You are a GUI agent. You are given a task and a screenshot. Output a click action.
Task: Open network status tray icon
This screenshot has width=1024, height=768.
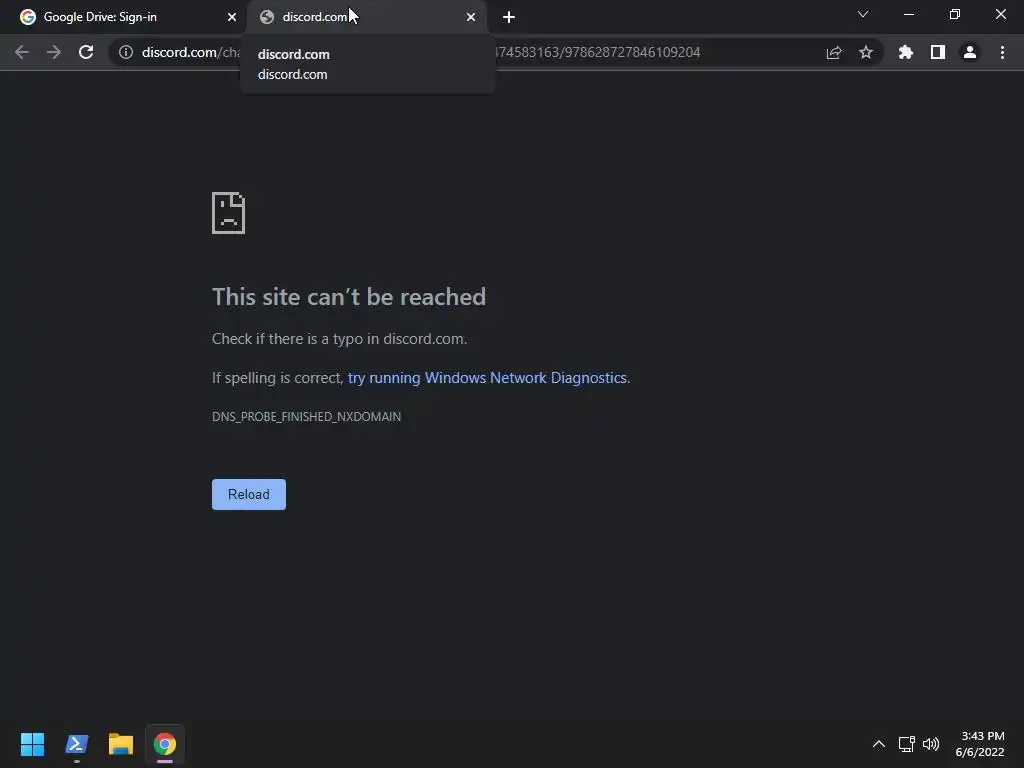point(906,744)
